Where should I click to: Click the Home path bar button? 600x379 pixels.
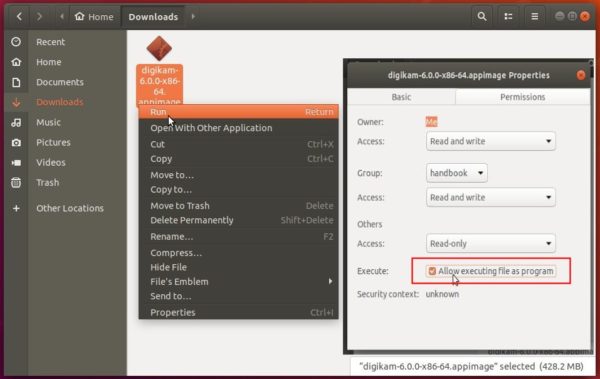(94, 16)
